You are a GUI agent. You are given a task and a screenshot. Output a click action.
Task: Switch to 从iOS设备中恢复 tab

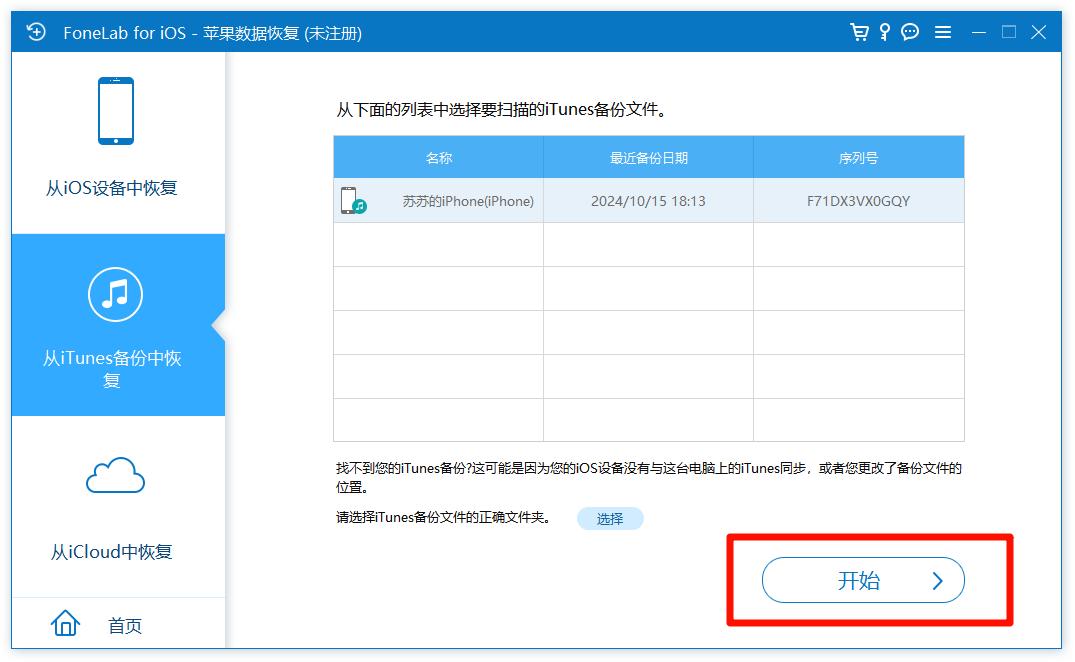[112, 188]
